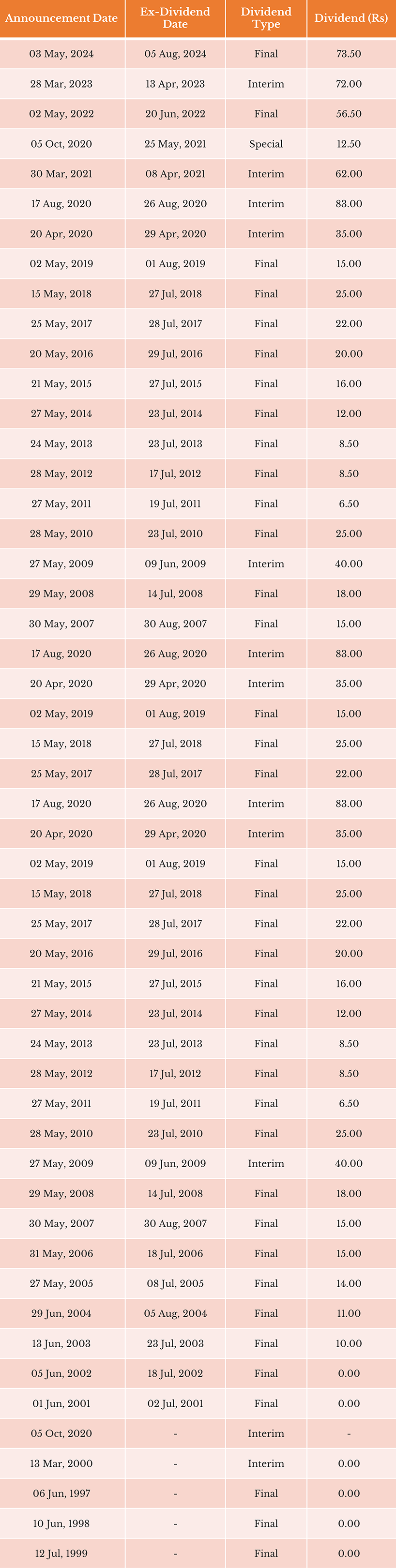This screenshot has width=396, height=1568.
Task: Click the 02 May, 2022 announcement date
Action: (x=61, y=114)
